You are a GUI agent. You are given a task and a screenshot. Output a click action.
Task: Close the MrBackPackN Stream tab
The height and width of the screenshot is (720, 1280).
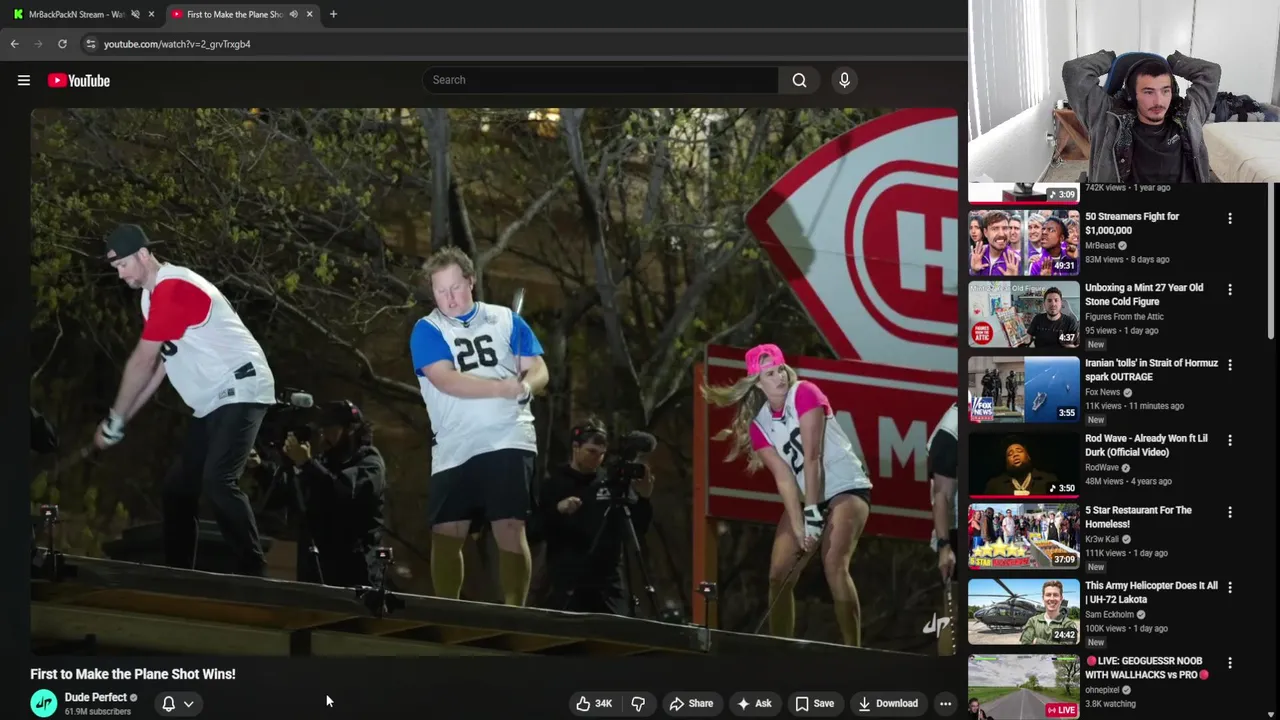pos(151,14)
